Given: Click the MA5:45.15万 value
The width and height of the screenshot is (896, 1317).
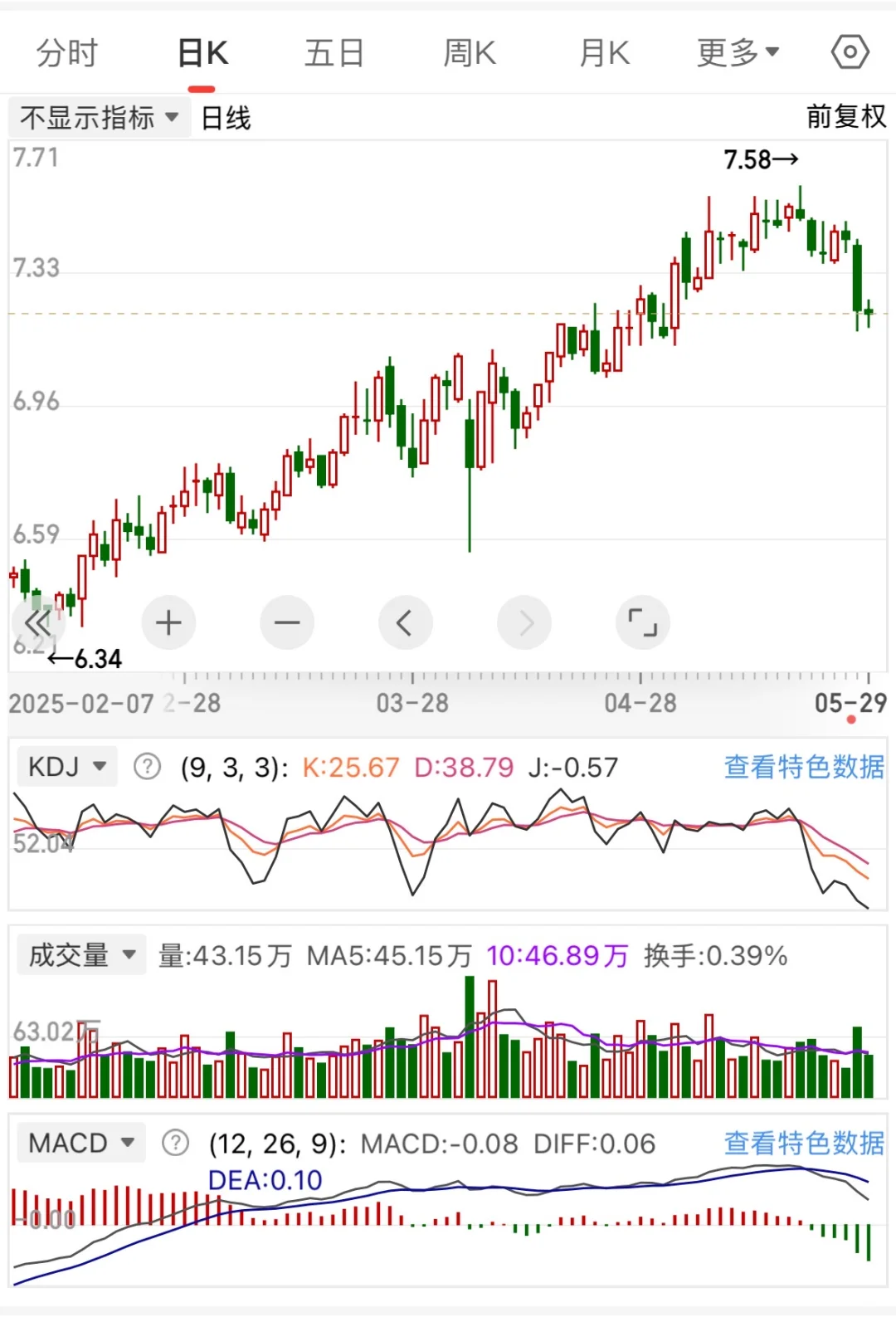Looking at the screenshot, I should point(389,955).
